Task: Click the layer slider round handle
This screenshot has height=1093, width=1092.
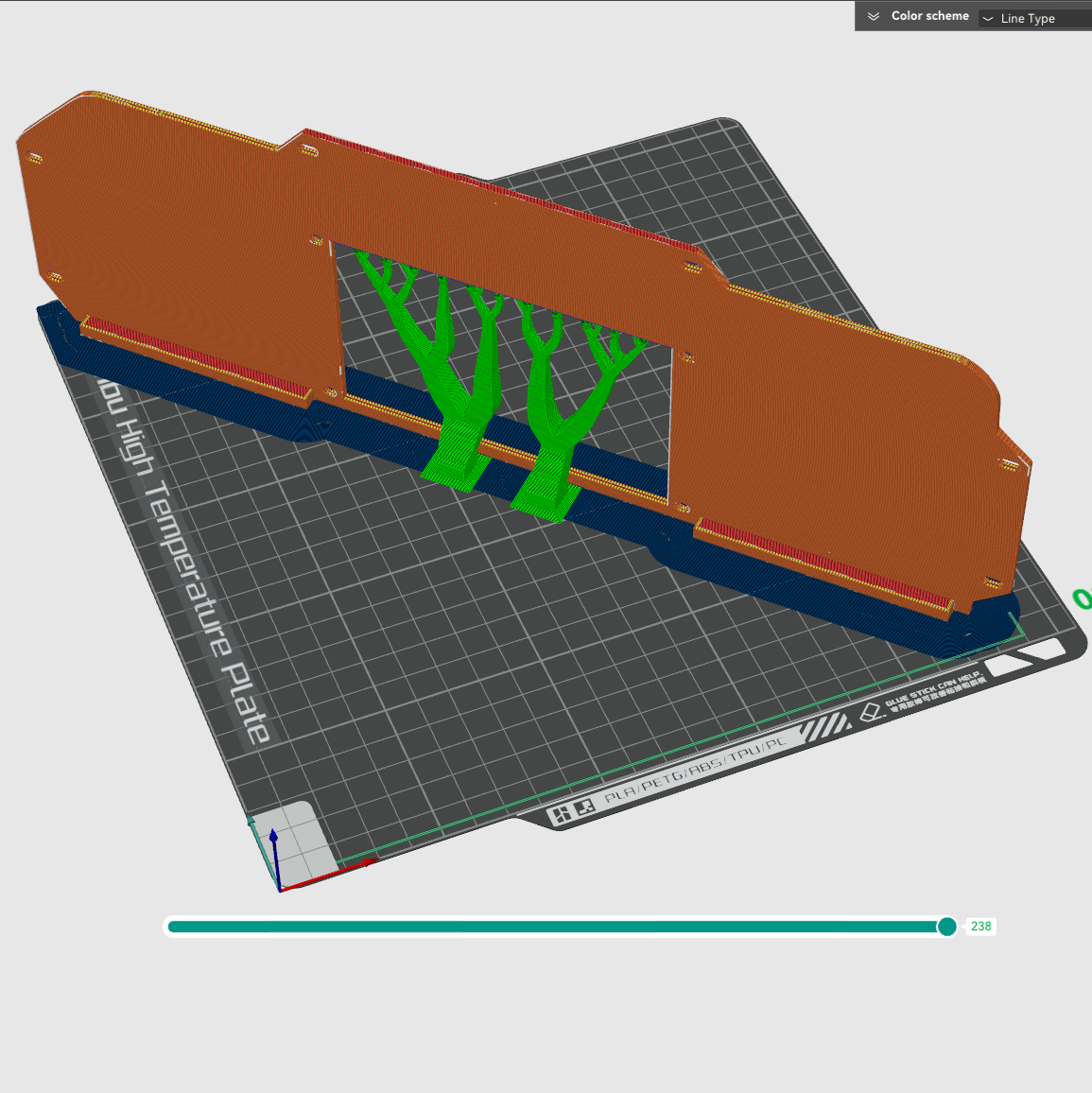Action: (946, 927)
